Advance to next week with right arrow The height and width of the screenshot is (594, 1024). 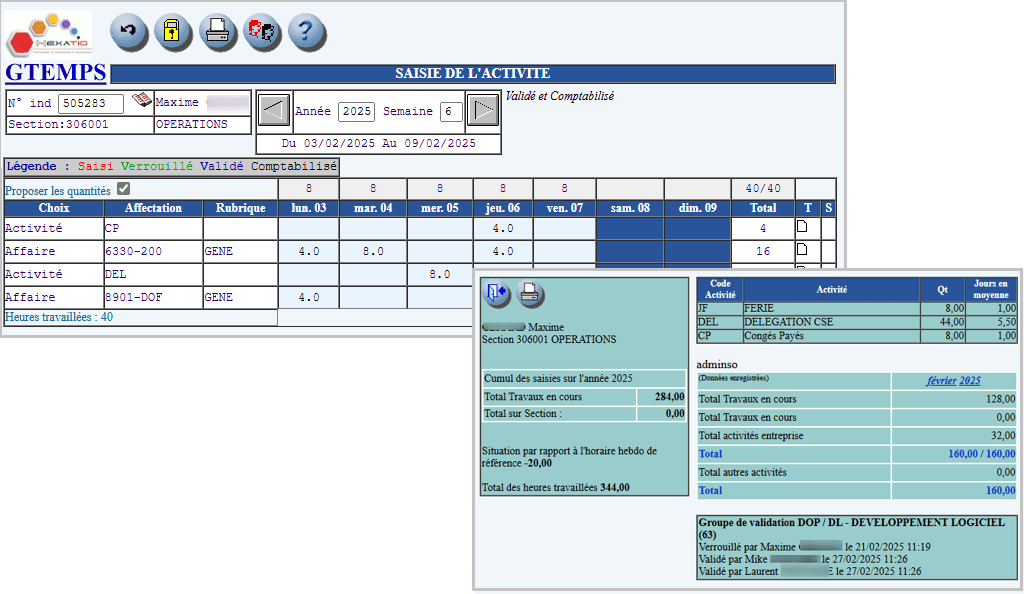coord(483,109)
